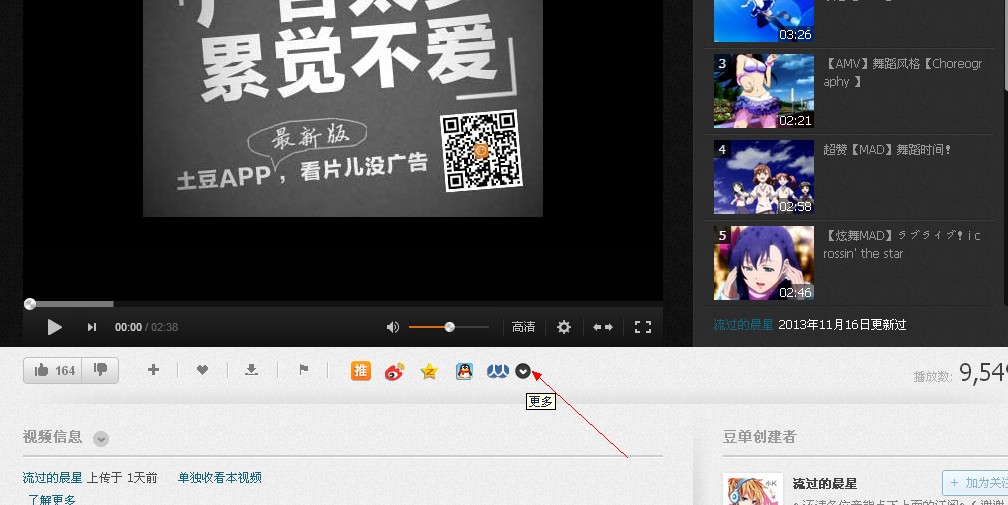1008x505 pixels.
Task: Open playlist author link beside 2013年11月16日更新过
Action: point(743,324)
